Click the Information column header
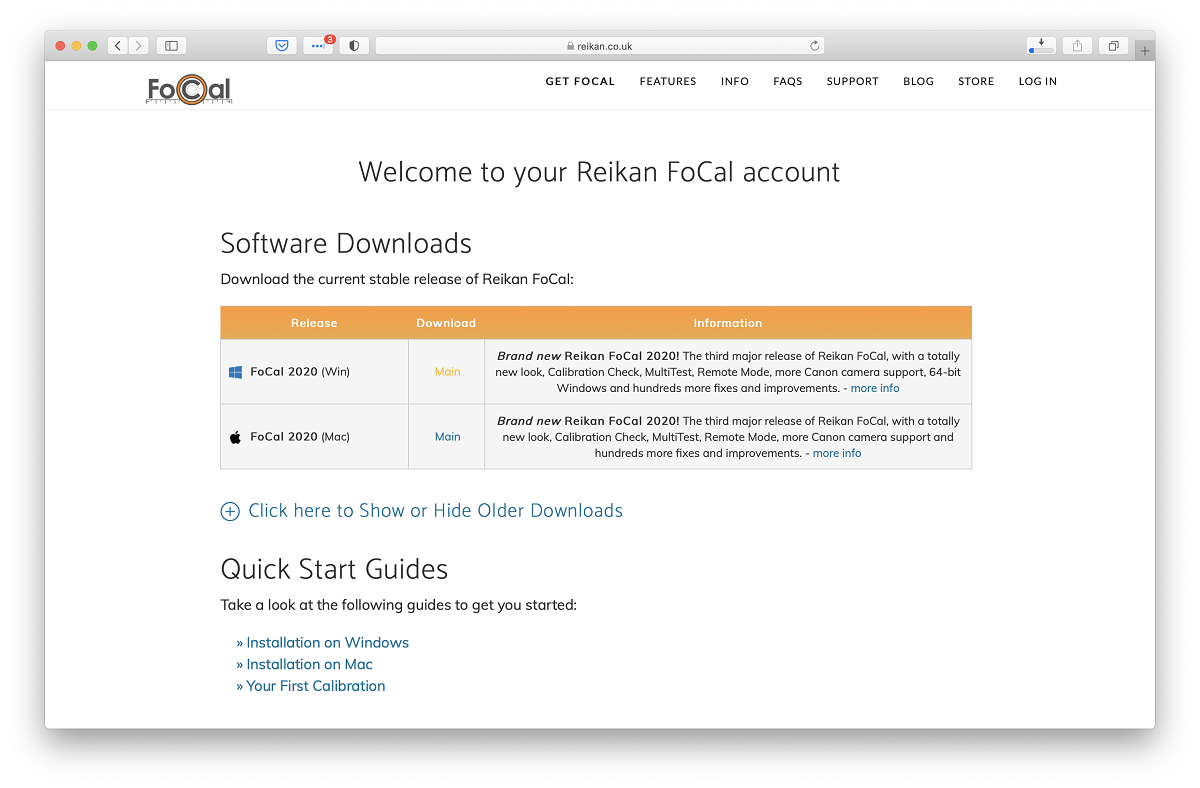Screen dimensions: 1200x788 (728, 323)
